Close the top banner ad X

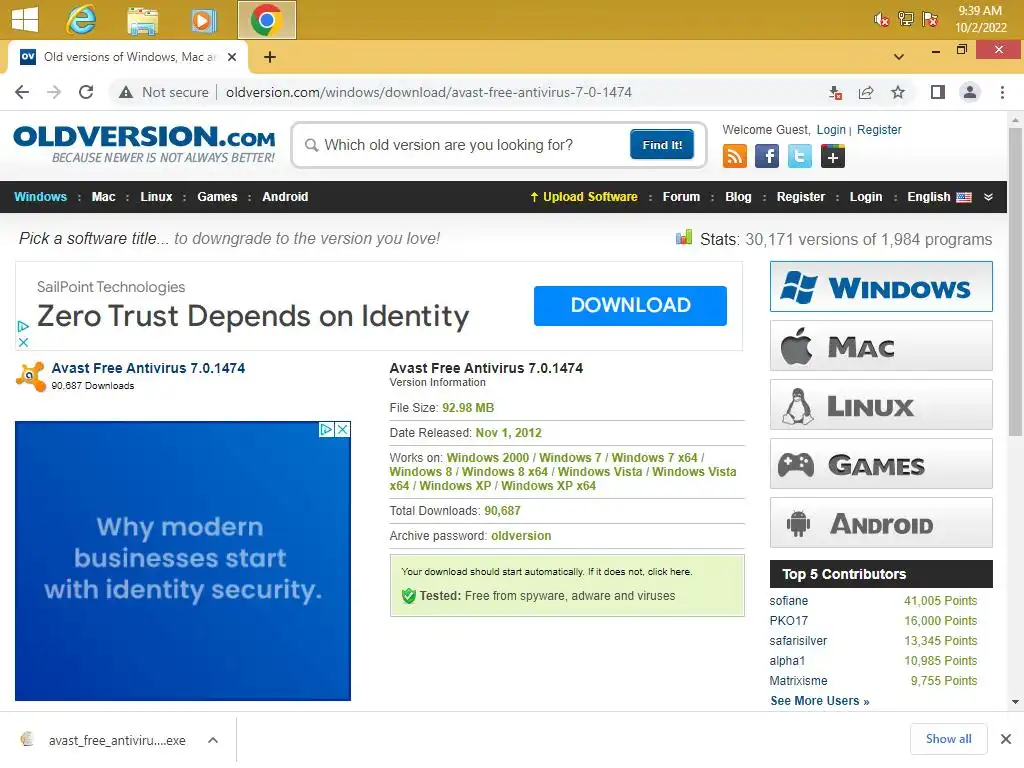[x=23, y=342]
